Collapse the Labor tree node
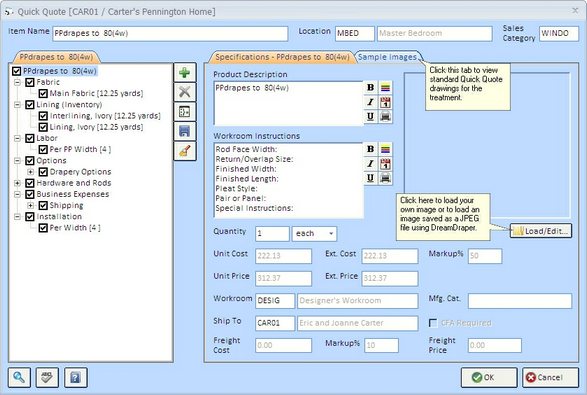The image size is (587, 395). [x=17, y=138]
